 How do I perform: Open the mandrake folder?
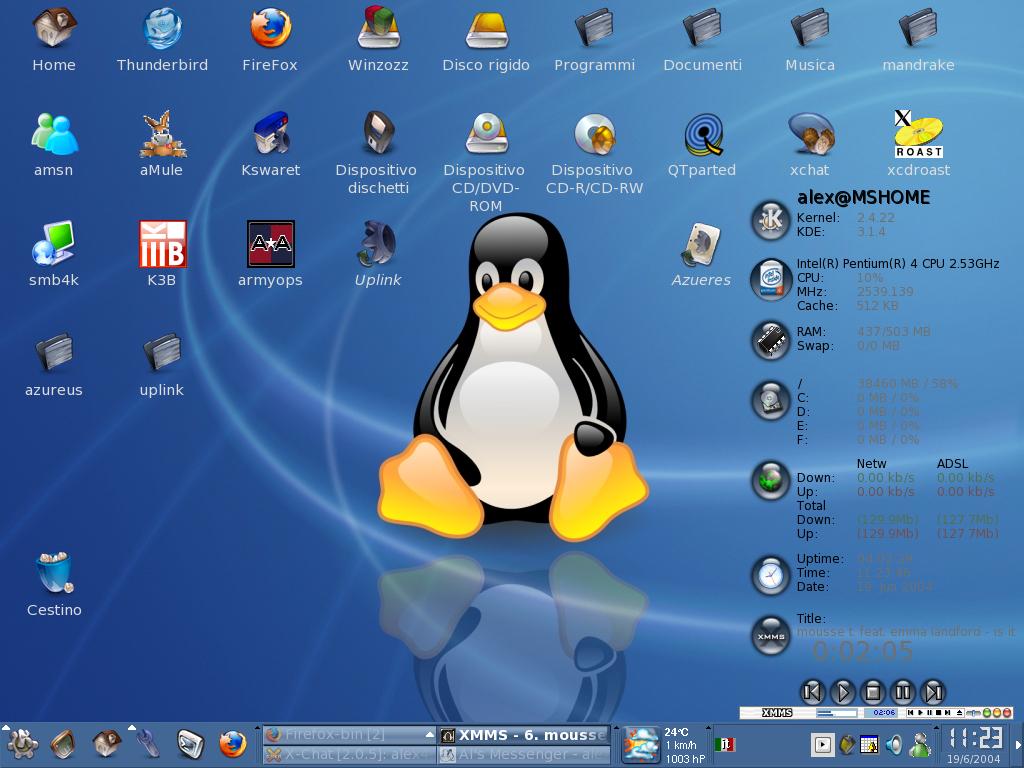[x=919, y=27]
